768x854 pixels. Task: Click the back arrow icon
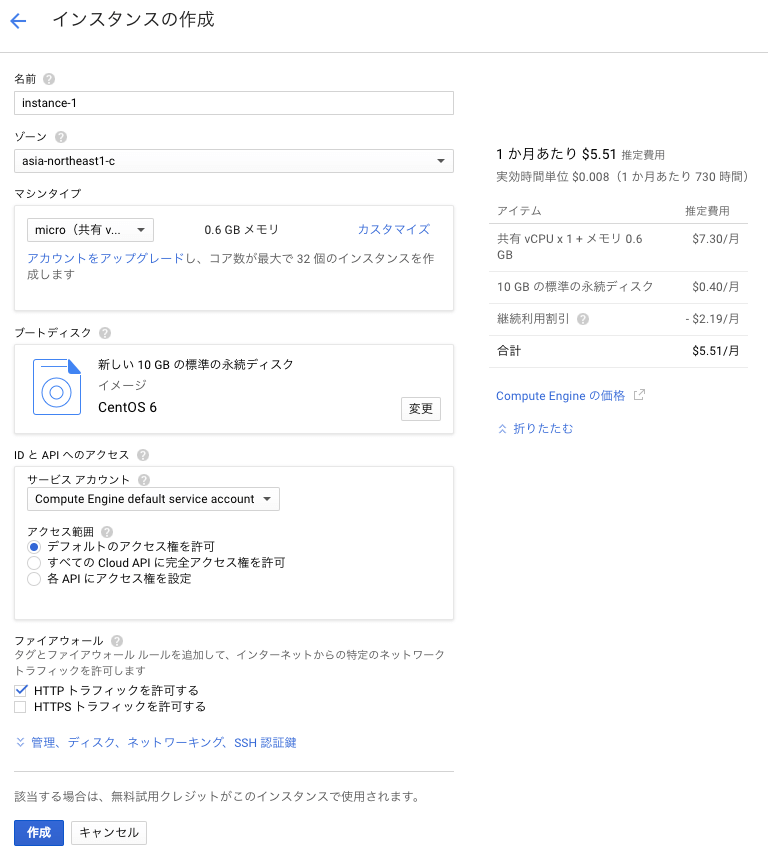(x=18, y=21)
